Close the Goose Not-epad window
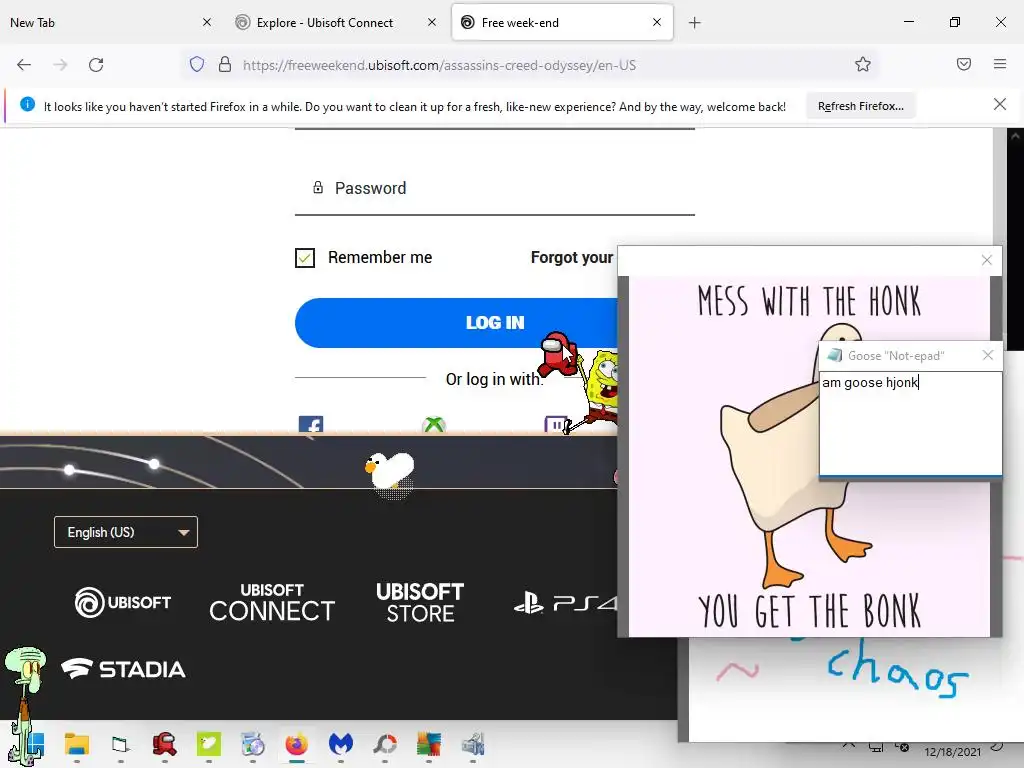 [987, 355]
